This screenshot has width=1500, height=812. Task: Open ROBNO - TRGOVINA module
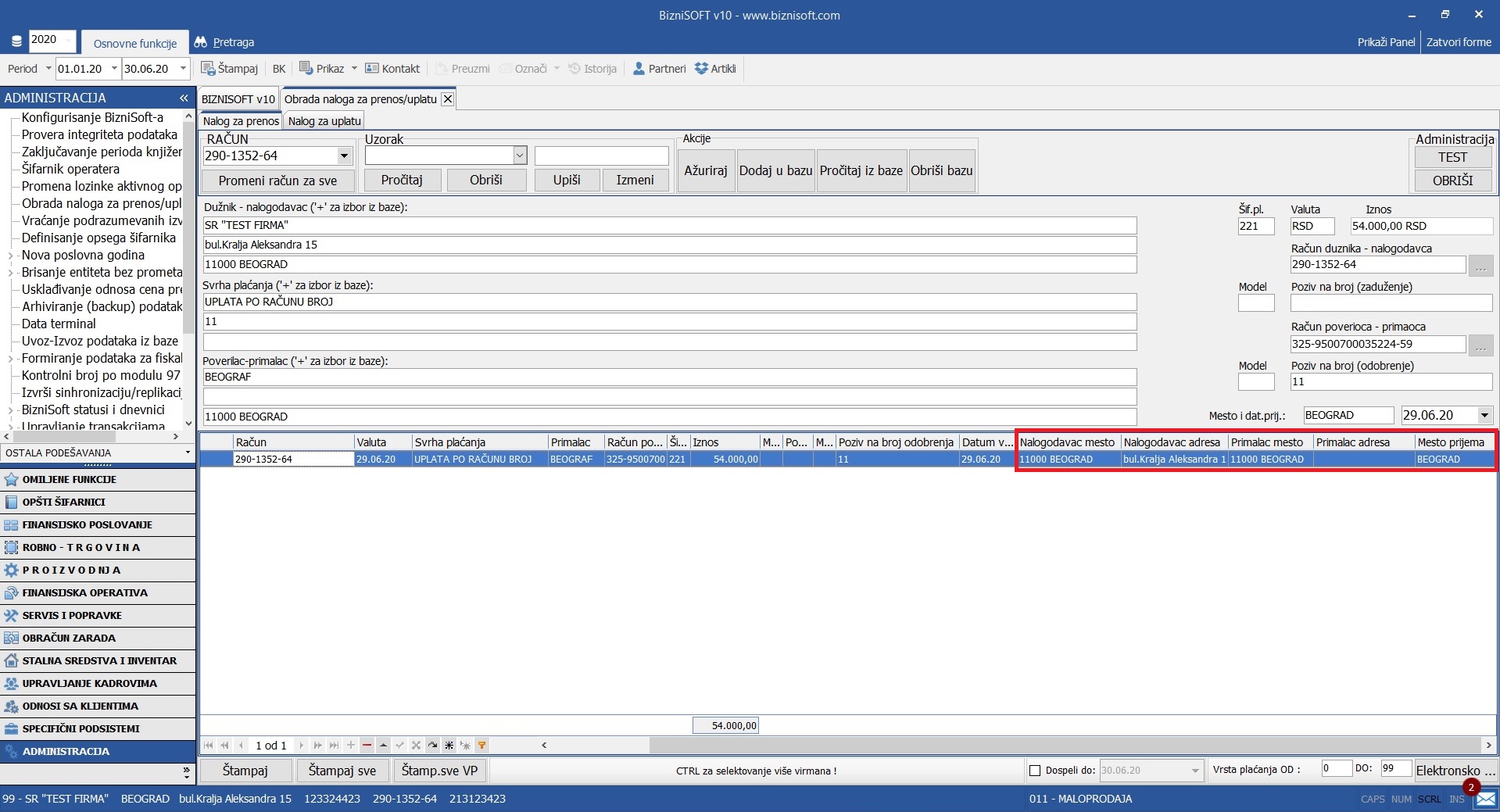tap(98, 547)
